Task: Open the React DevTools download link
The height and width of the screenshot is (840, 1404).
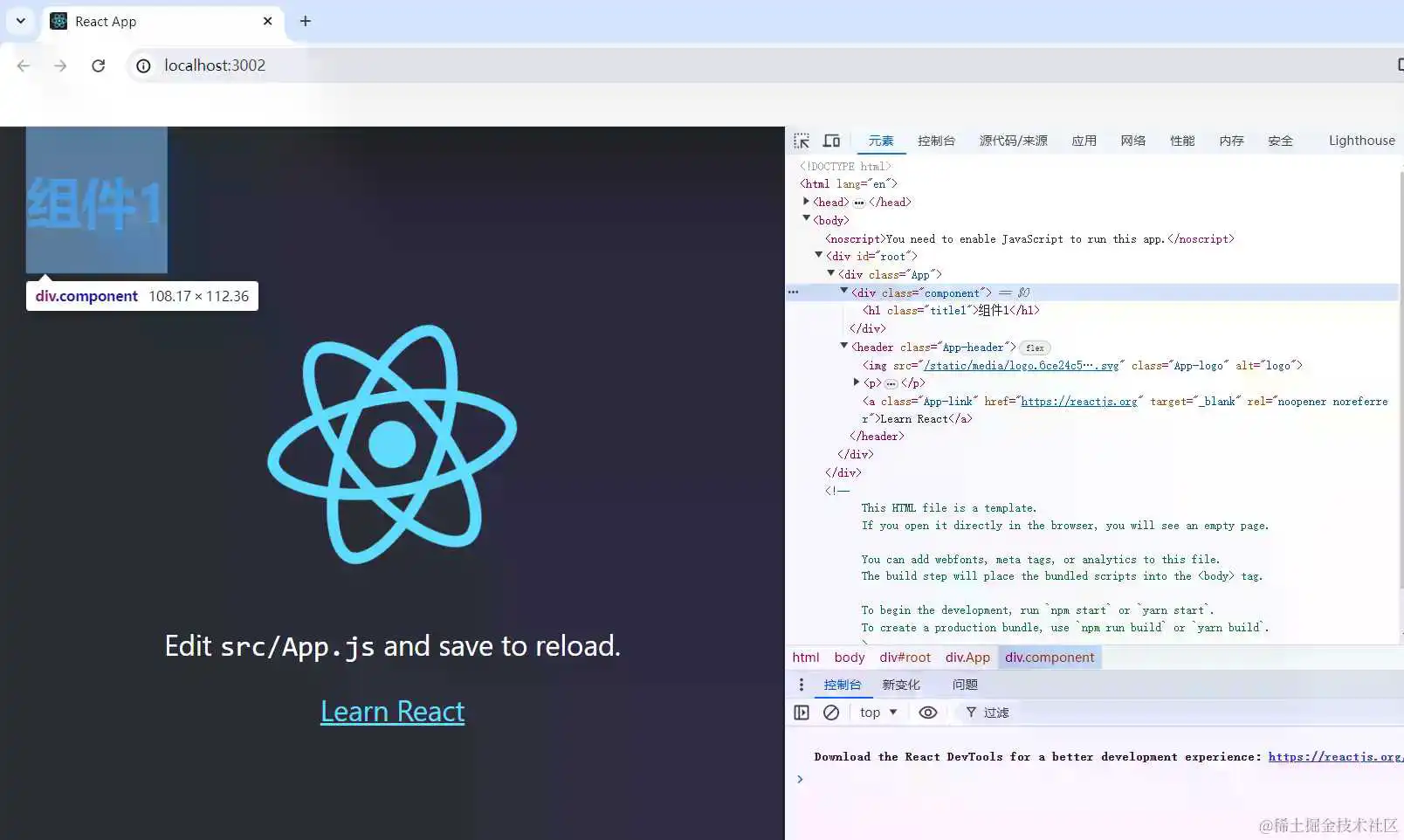Action: 1335,757
